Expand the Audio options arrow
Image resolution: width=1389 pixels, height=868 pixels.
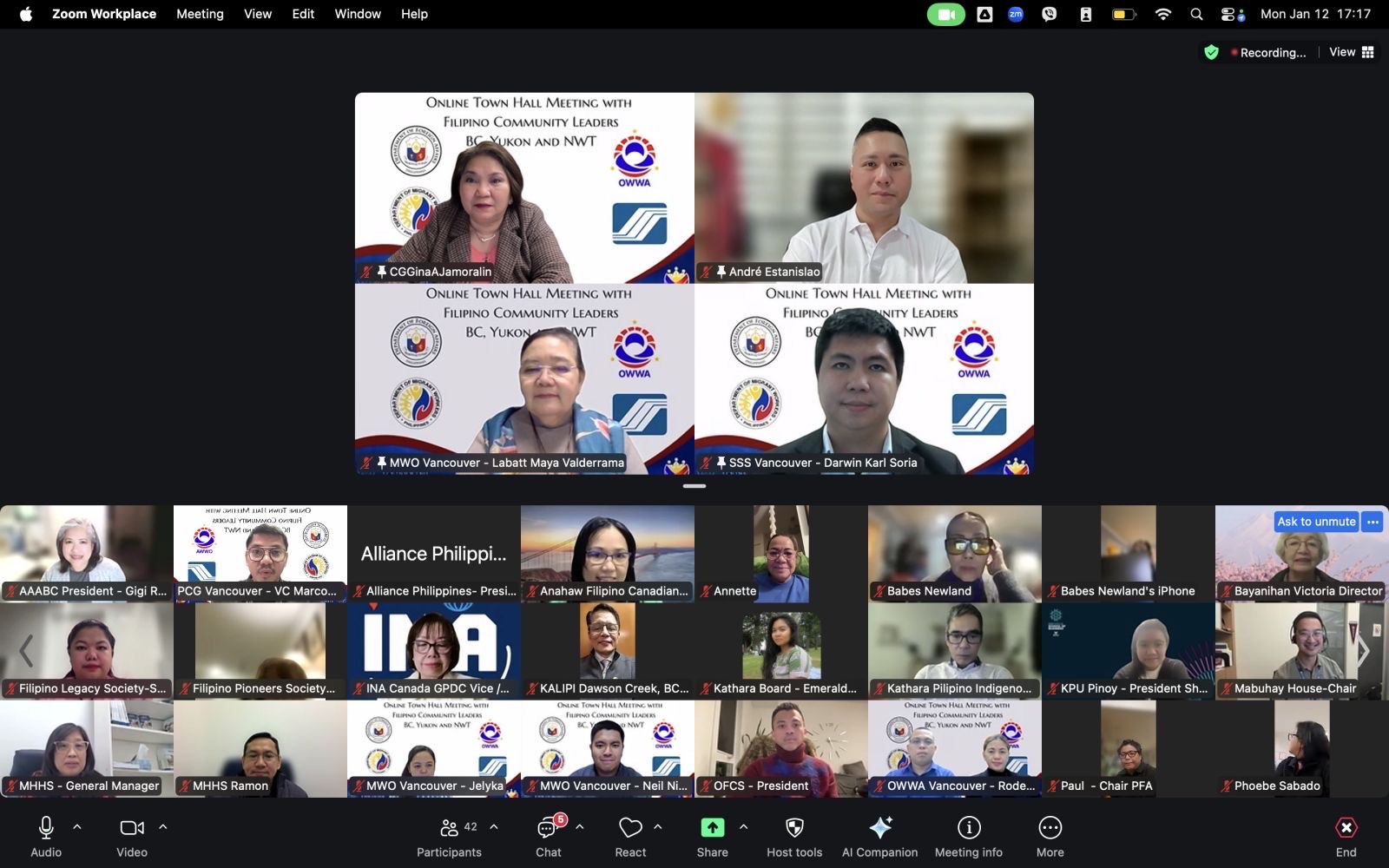(x=77, y=827)
